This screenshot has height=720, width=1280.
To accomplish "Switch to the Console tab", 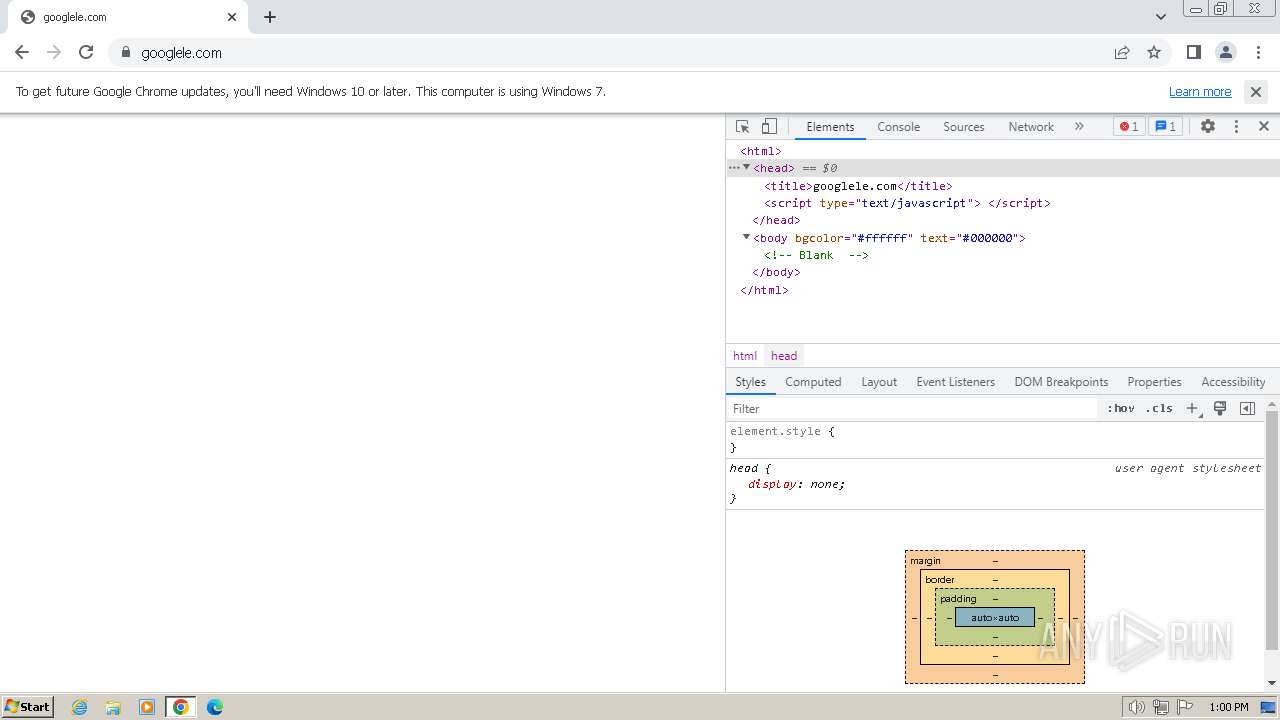I will point(898,127).
